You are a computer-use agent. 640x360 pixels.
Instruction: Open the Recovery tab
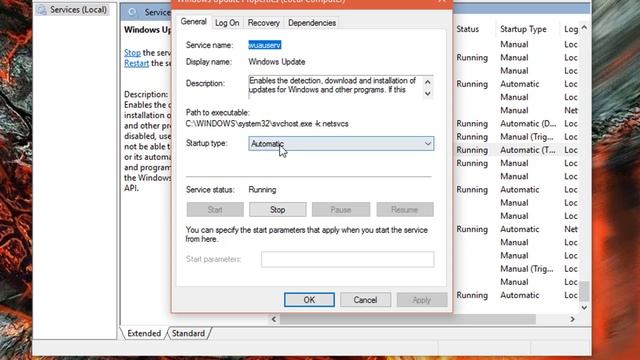click(263, 23)
